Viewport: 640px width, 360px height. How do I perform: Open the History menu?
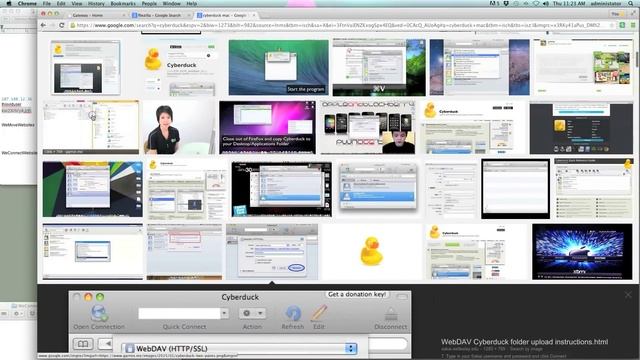coord(96,3)
